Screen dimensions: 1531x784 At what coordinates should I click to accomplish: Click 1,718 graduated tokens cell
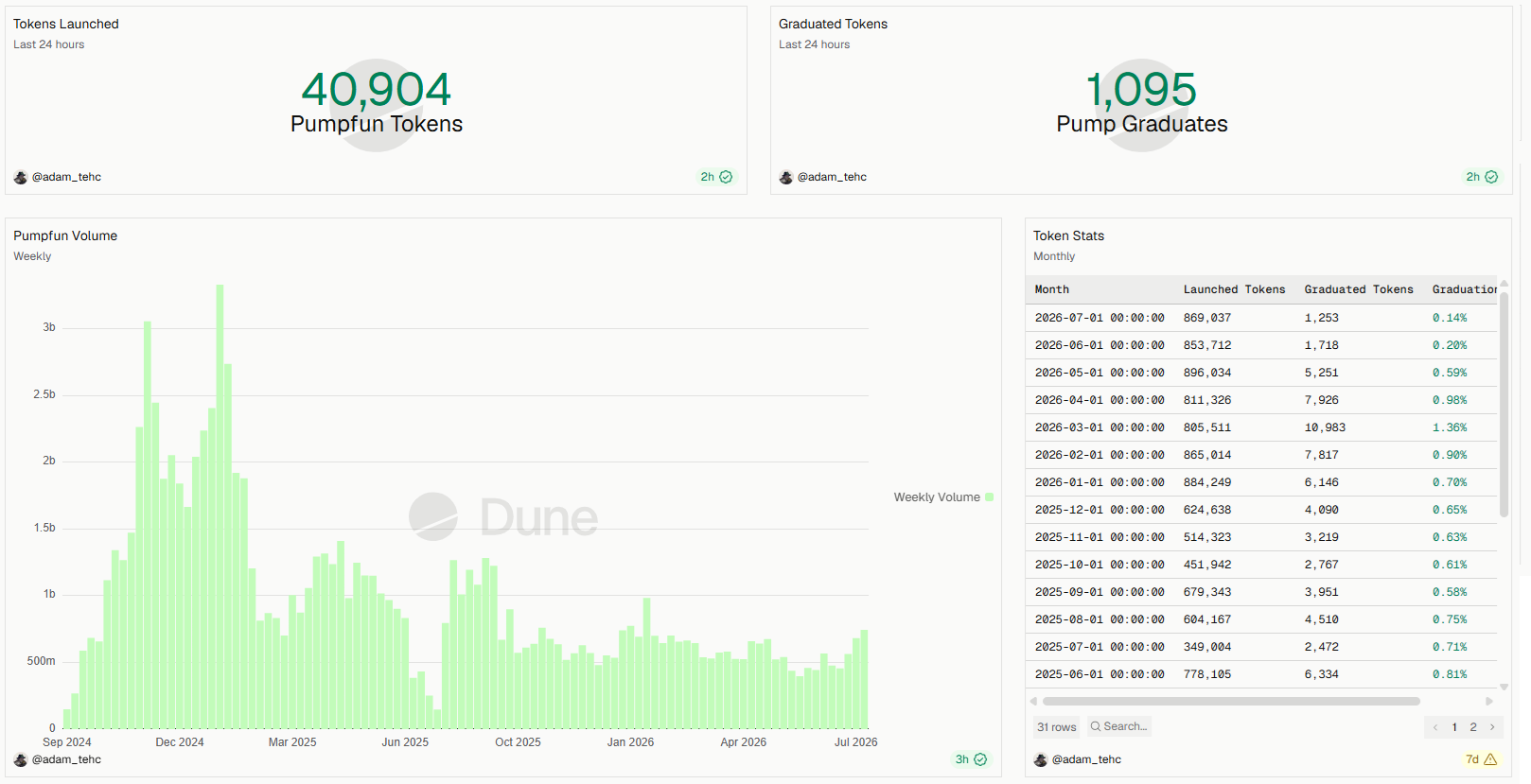(x=1321, y=345)
